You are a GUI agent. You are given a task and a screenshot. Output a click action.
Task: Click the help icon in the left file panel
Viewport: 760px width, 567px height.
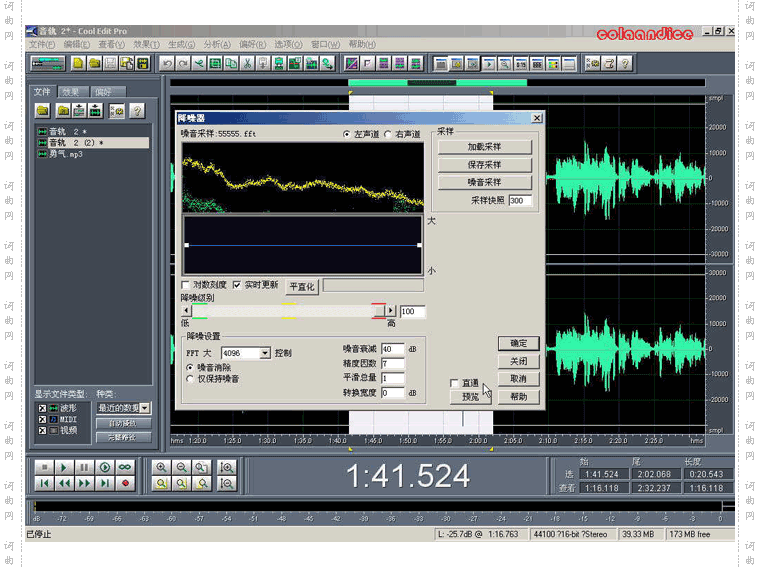(x=137, y=111)
